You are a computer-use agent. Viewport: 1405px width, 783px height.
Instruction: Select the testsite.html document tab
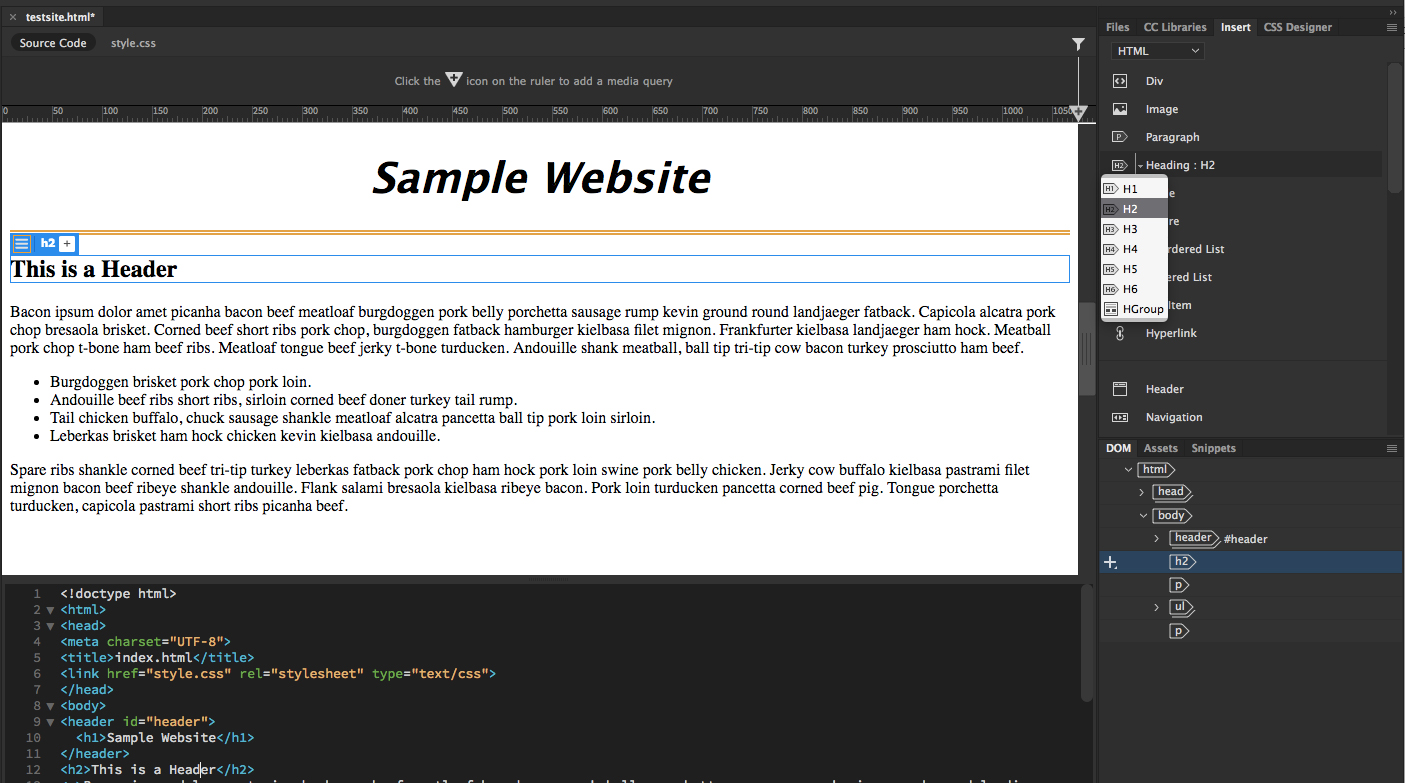click(60, 17)
